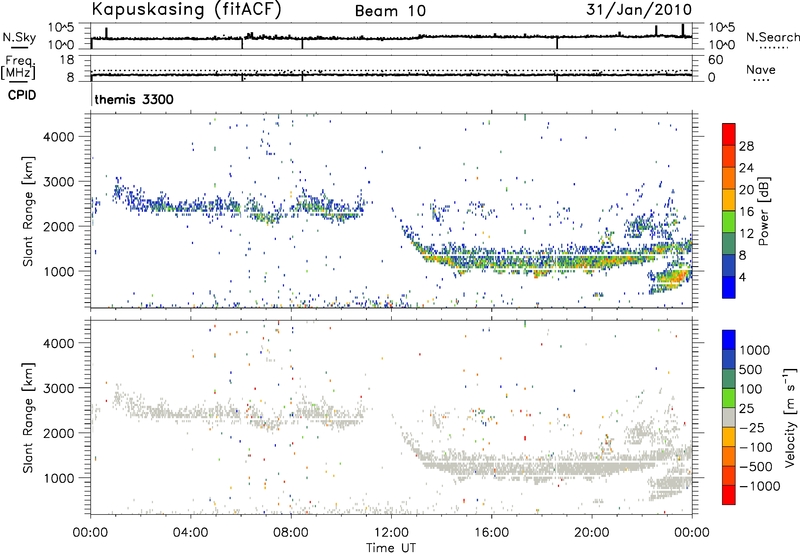Click the 4000 km tick in power panel
The width and height of the screenshot is (800, 554).
[x=59, y=137]
